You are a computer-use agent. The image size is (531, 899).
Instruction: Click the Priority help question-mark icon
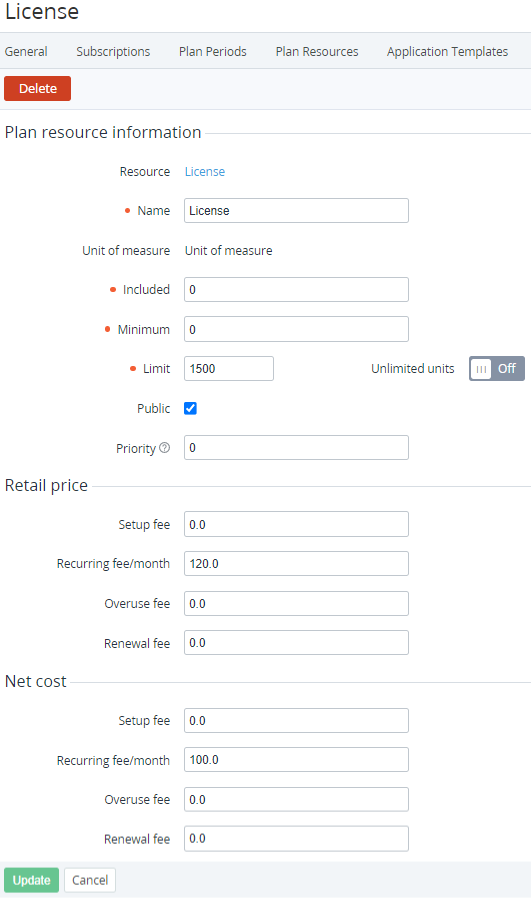[165, 448]
